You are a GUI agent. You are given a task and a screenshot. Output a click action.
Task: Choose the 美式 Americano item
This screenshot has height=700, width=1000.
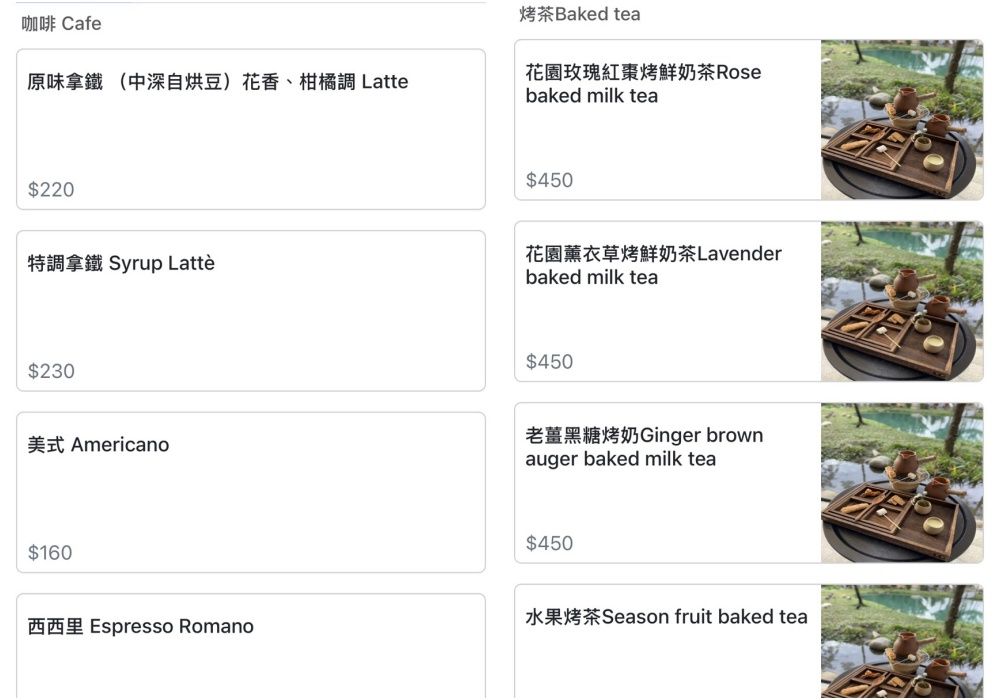pyautogui.click(x=98, y=445)
